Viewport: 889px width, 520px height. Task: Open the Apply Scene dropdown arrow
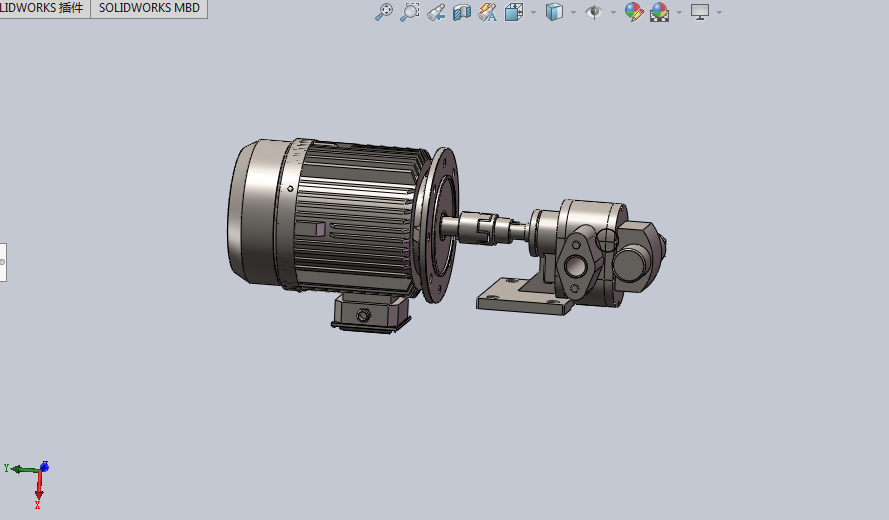pyautogui.click(x=679, y=12)
